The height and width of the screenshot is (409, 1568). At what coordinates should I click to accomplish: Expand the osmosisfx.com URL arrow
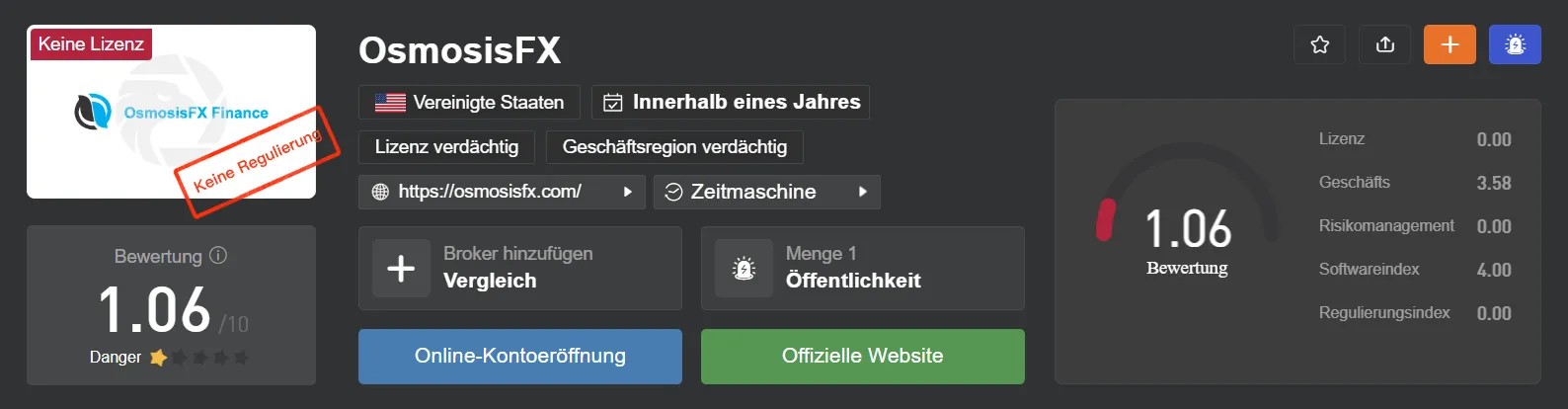tap(627, 192)
